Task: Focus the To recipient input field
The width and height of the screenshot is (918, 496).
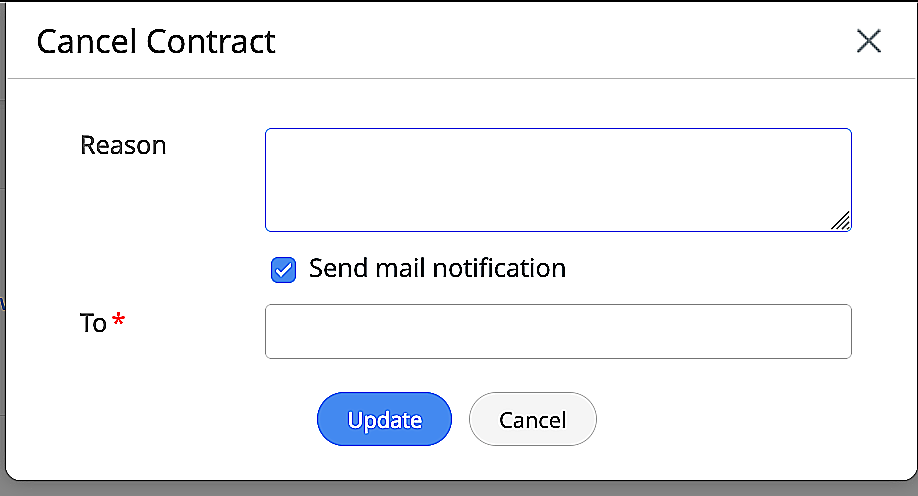Action: pyautogui.click(x=557, y=331)
